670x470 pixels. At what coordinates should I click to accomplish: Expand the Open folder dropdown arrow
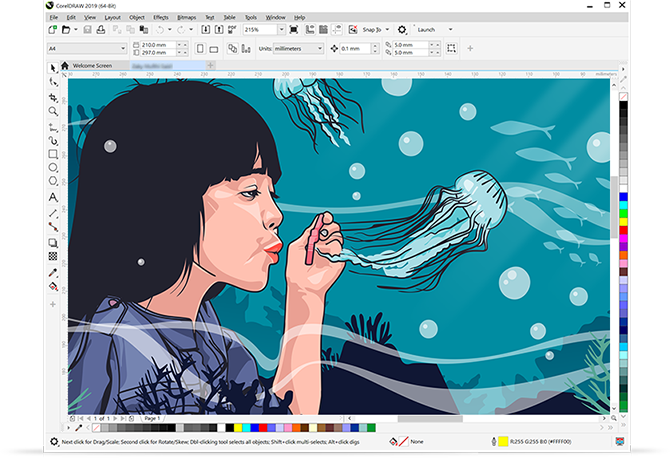click(76, 29)
